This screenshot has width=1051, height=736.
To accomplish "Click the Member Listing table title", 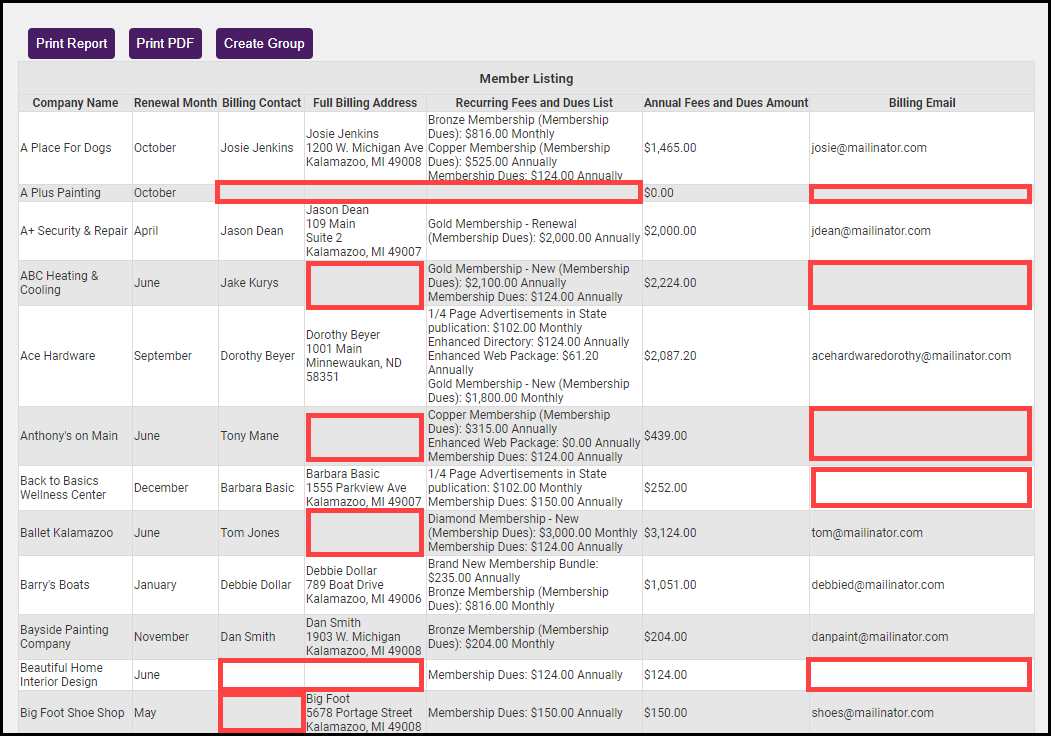I will point(526,79).
